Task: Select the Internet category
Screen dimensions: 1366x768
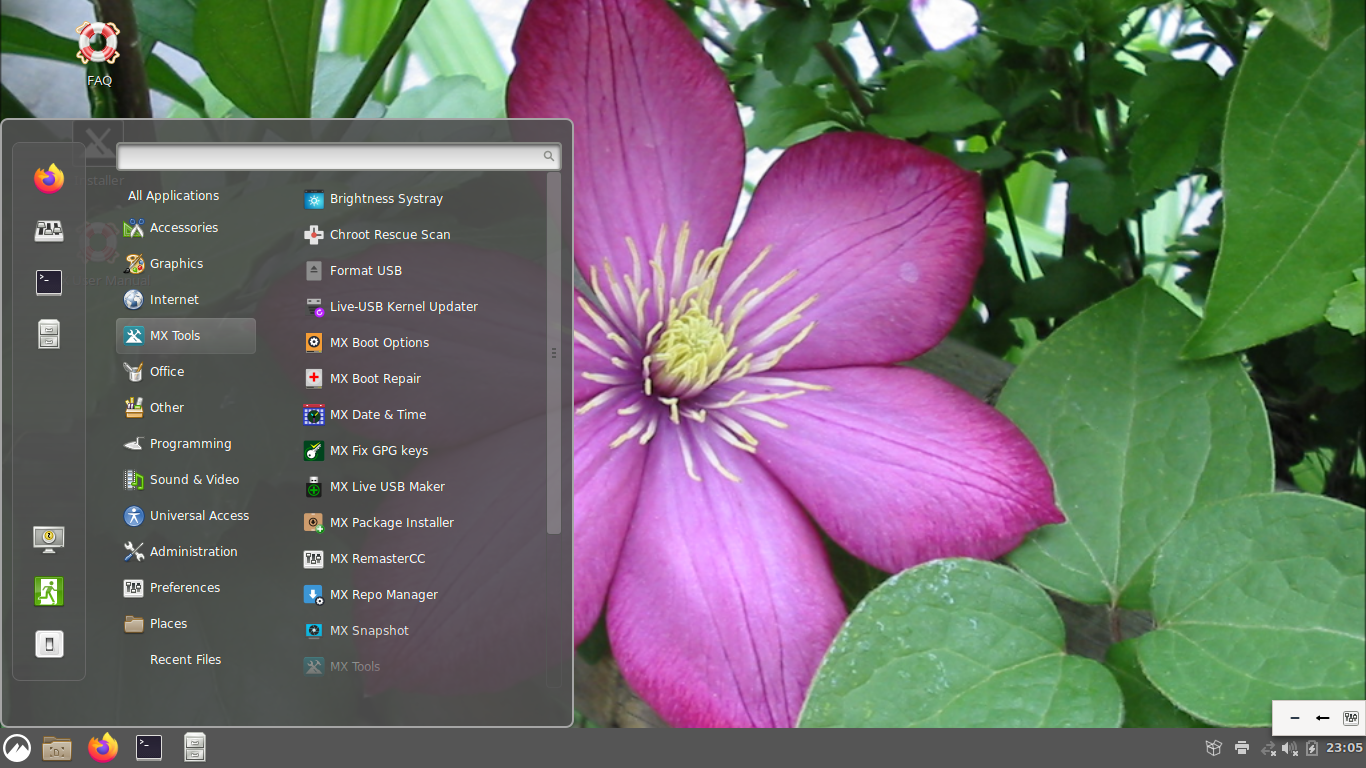Action: (x=174, y=300)
